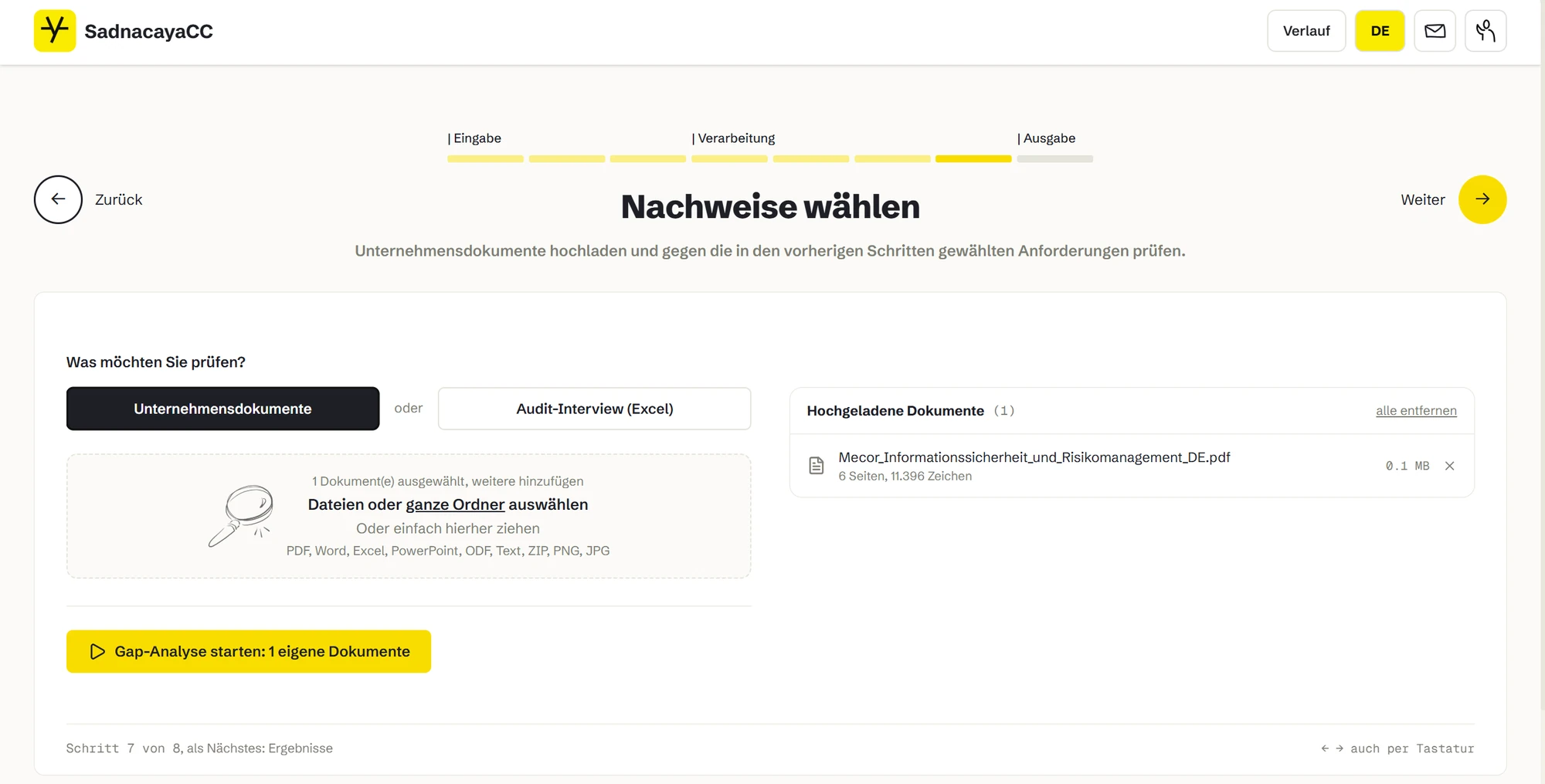Image resolution: width=1545 pixels, height=784 pixels.
Task: Select the Unternehmensdokumente option
Action: pyautogui.click(x=222, y=409)
